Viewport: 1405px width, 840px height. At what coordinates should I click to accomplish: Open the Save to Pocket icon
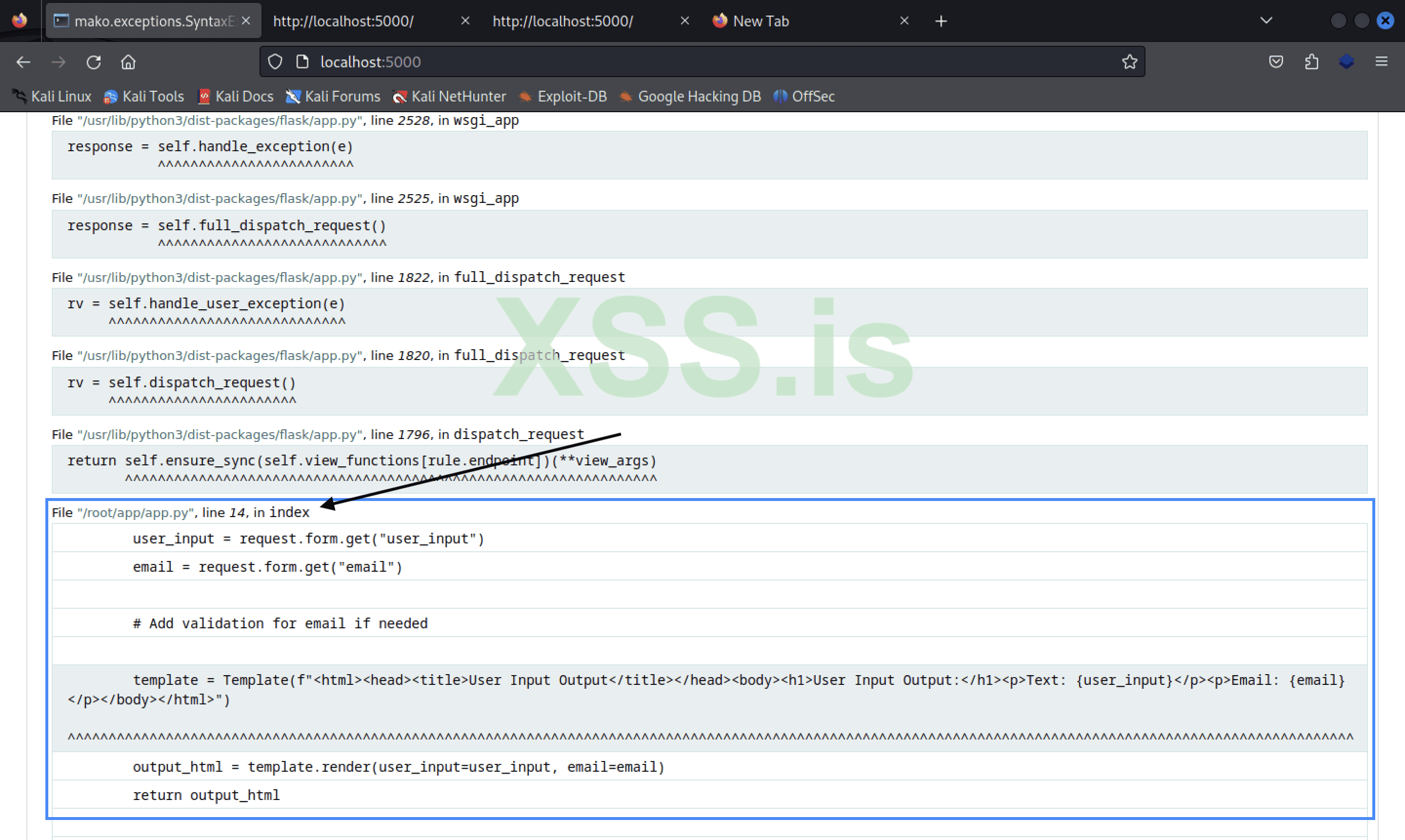point(1276,61)
